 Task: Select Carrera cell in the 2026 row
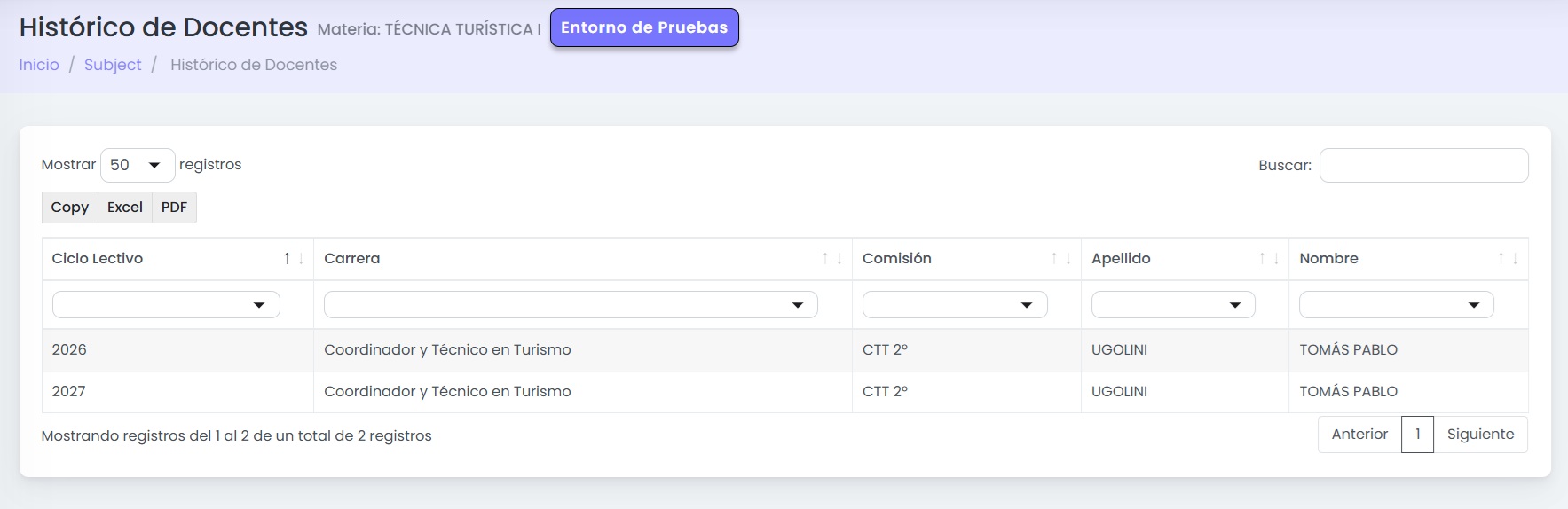(x=583, y=350)
